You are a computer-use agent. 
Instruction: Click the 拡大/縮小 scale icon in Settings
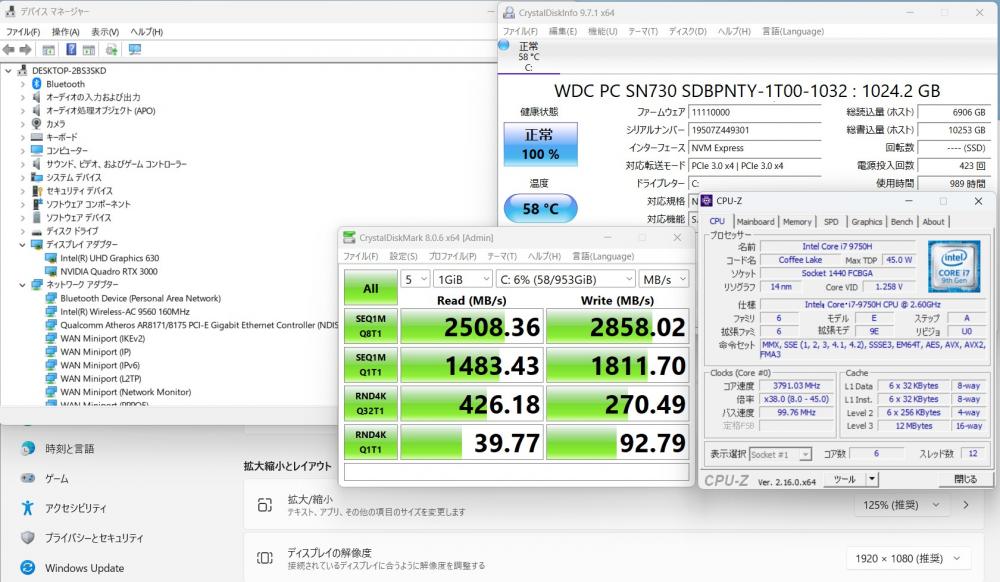[265, 506]
